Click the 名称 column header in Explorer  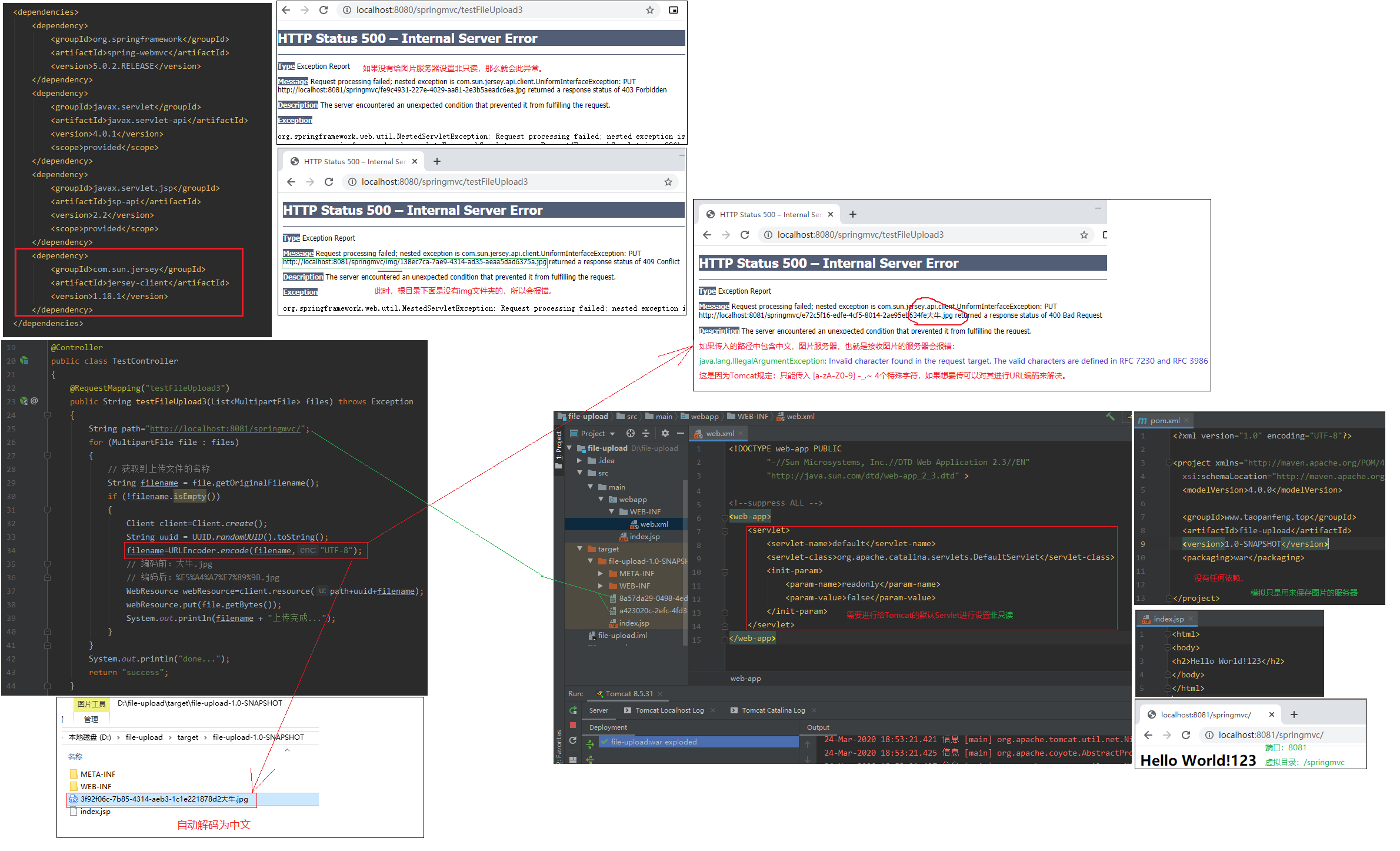[x=75, y=757]
